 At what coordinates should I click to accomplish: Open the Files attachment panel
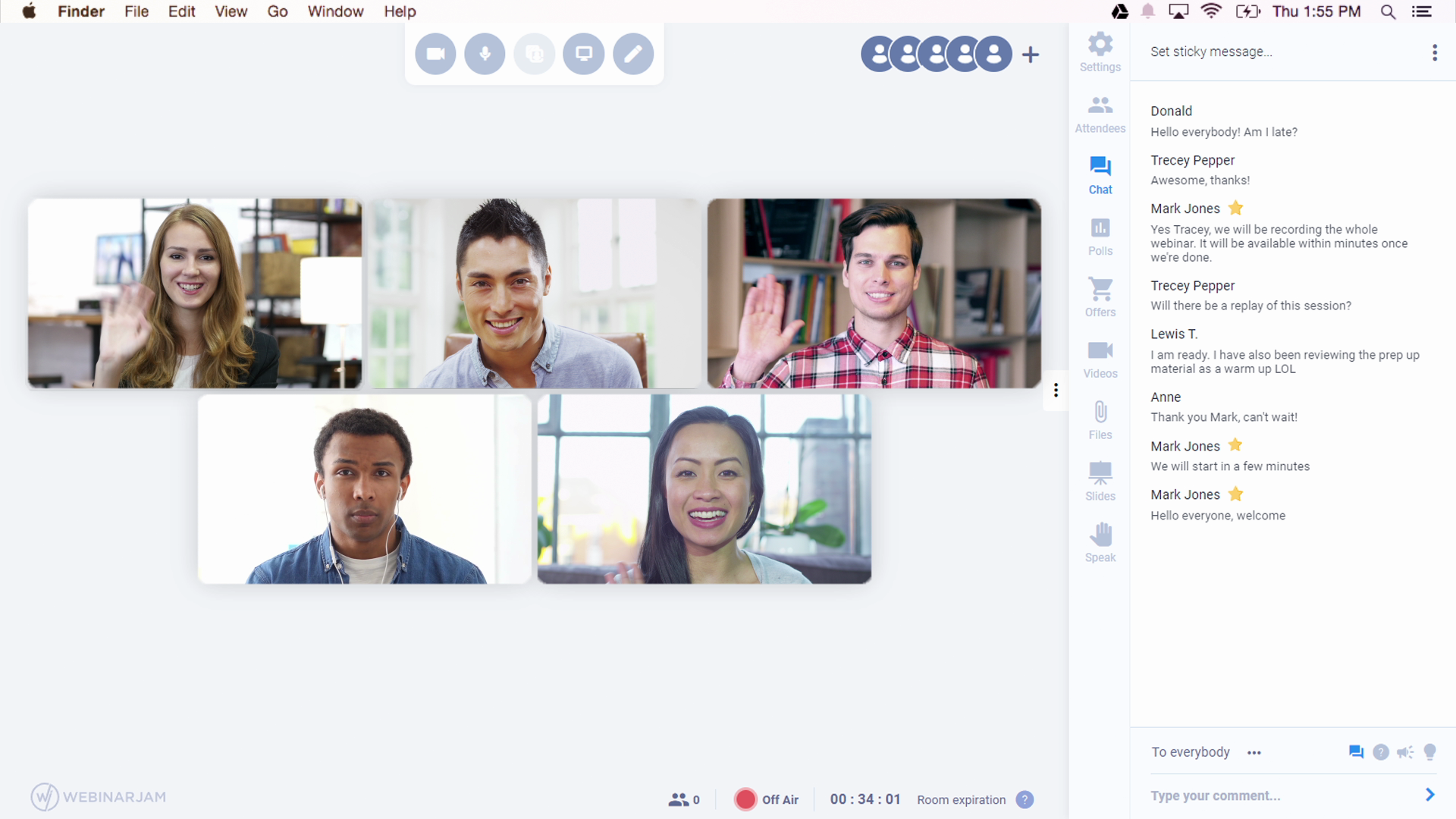coord(1100,420)
